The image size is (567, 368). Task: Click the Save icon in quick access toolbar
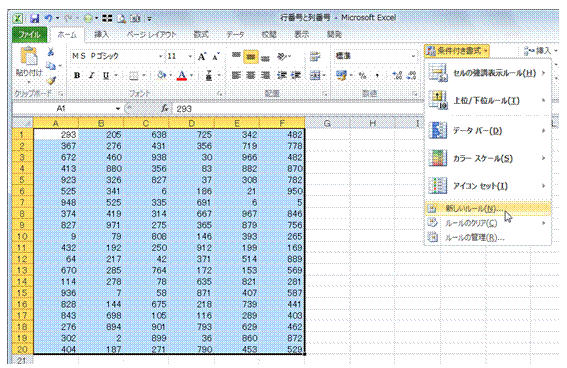tap(34, 18)
